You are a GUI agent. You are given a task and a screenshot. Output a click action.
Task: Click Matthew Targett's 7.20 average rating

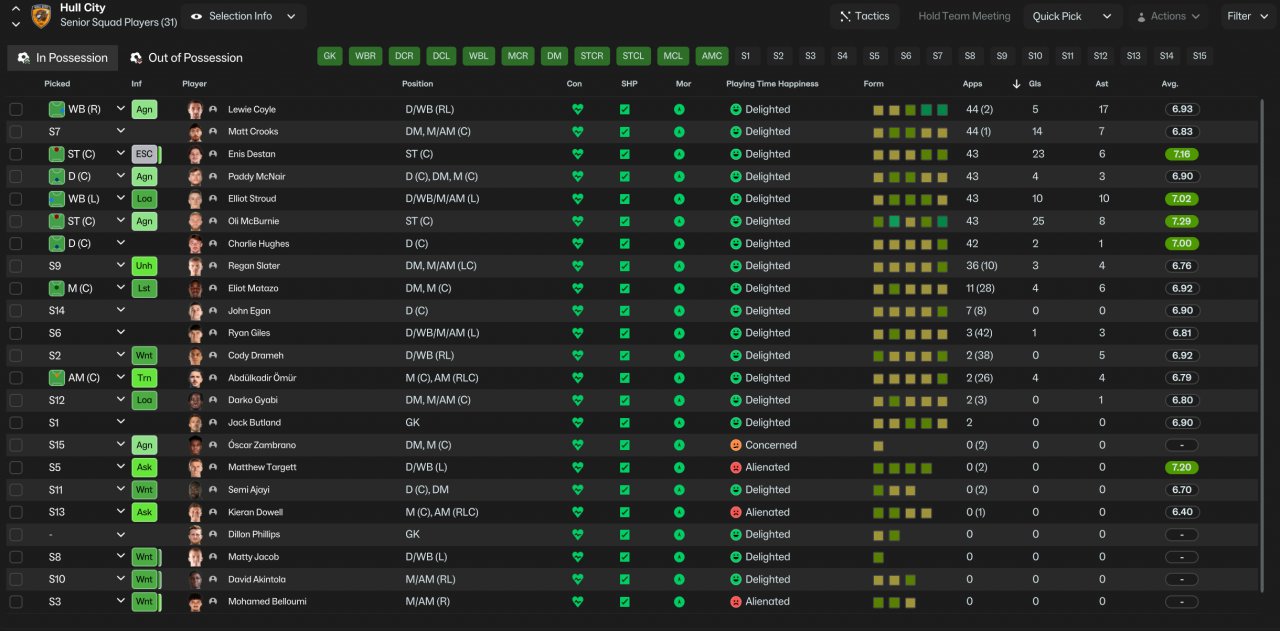tap(1182, 467)
